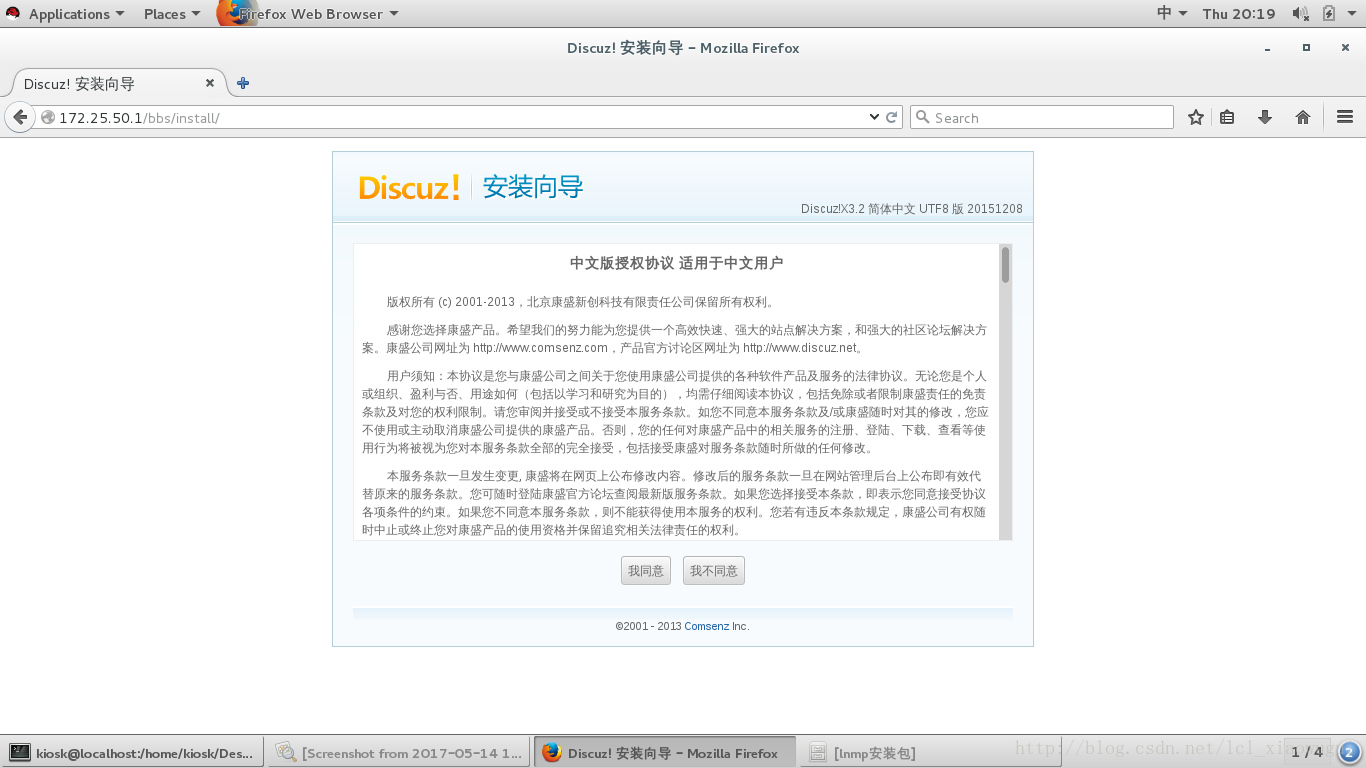Click the 安装向导 title text

[x=533, y=187]
